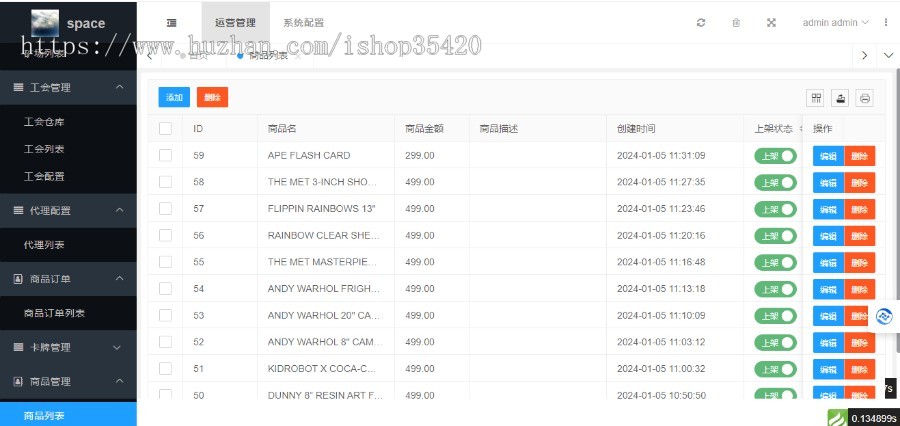Check the row with ID 58

165,182
